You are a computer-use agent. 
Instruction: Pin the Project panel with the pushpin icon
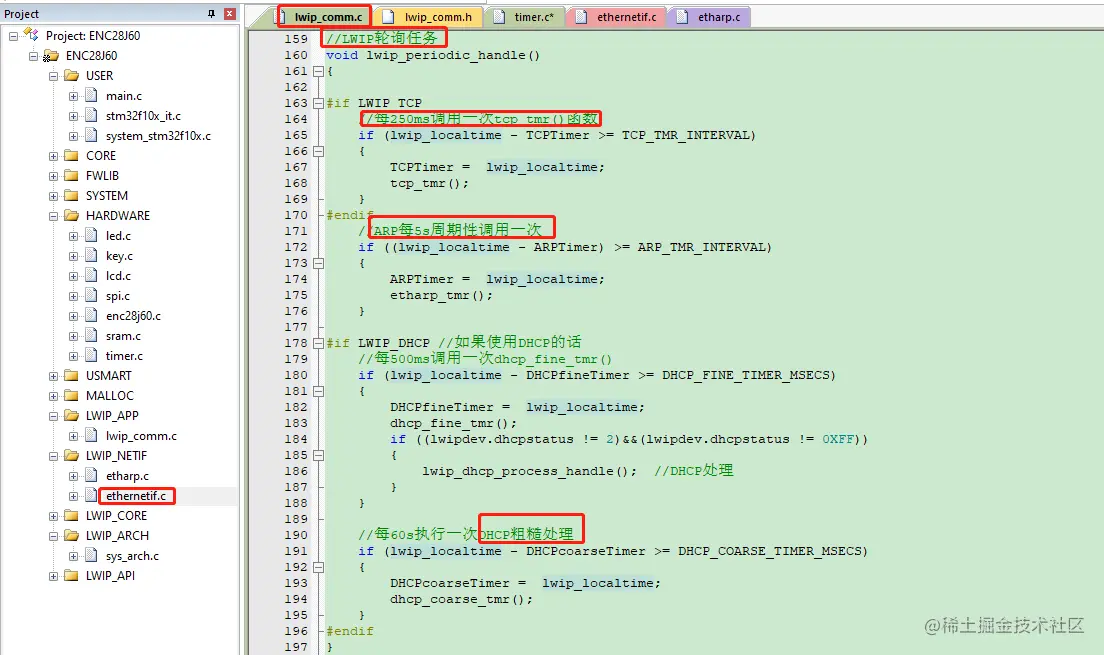tap(211, 14)
